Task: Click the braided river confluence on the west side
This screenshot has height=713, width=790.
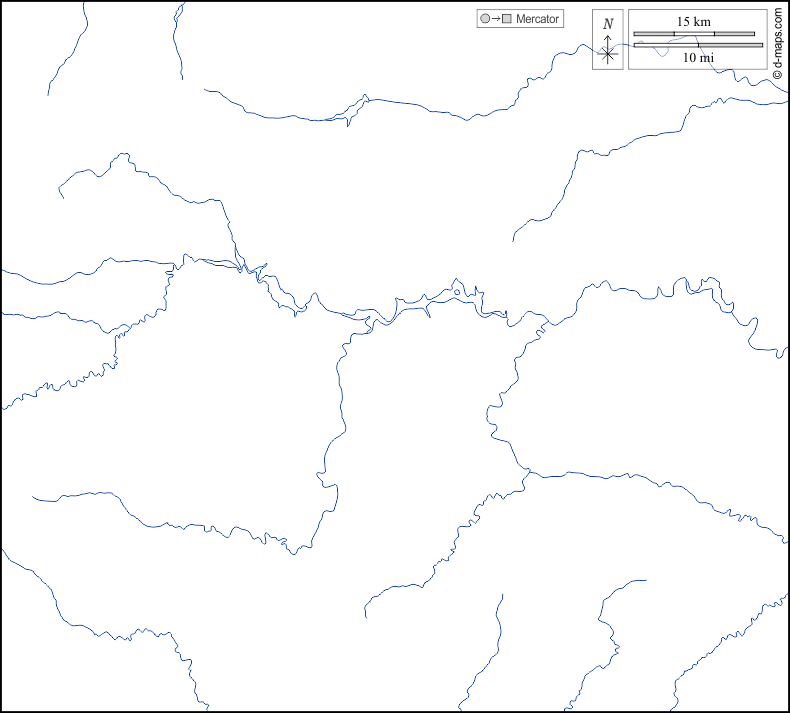Action: (240, 266)
